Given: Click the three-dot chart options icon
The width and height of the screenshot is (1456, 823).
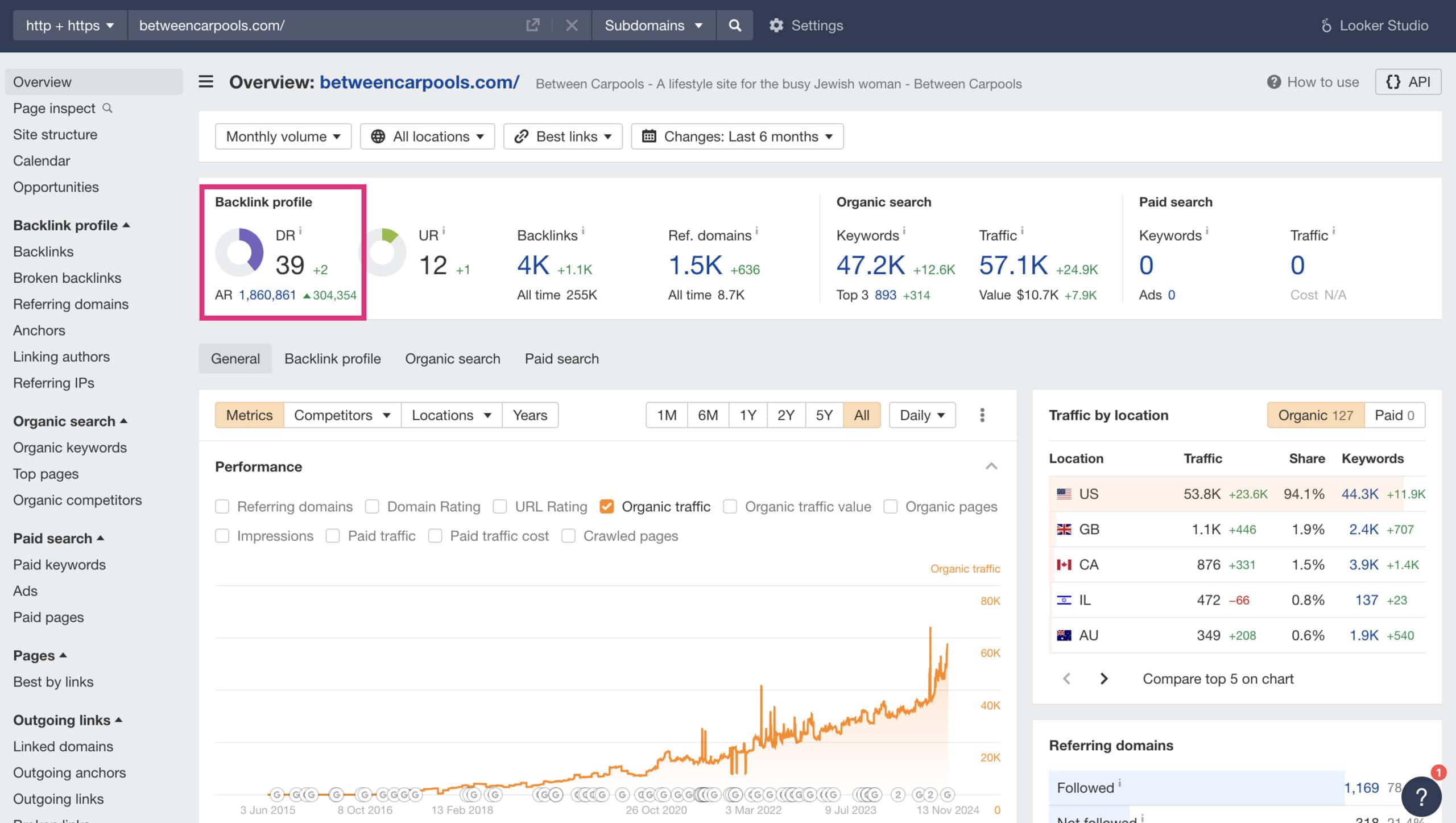Looking at the screenshot, I should pyautogui.click(x=982, y=415).
